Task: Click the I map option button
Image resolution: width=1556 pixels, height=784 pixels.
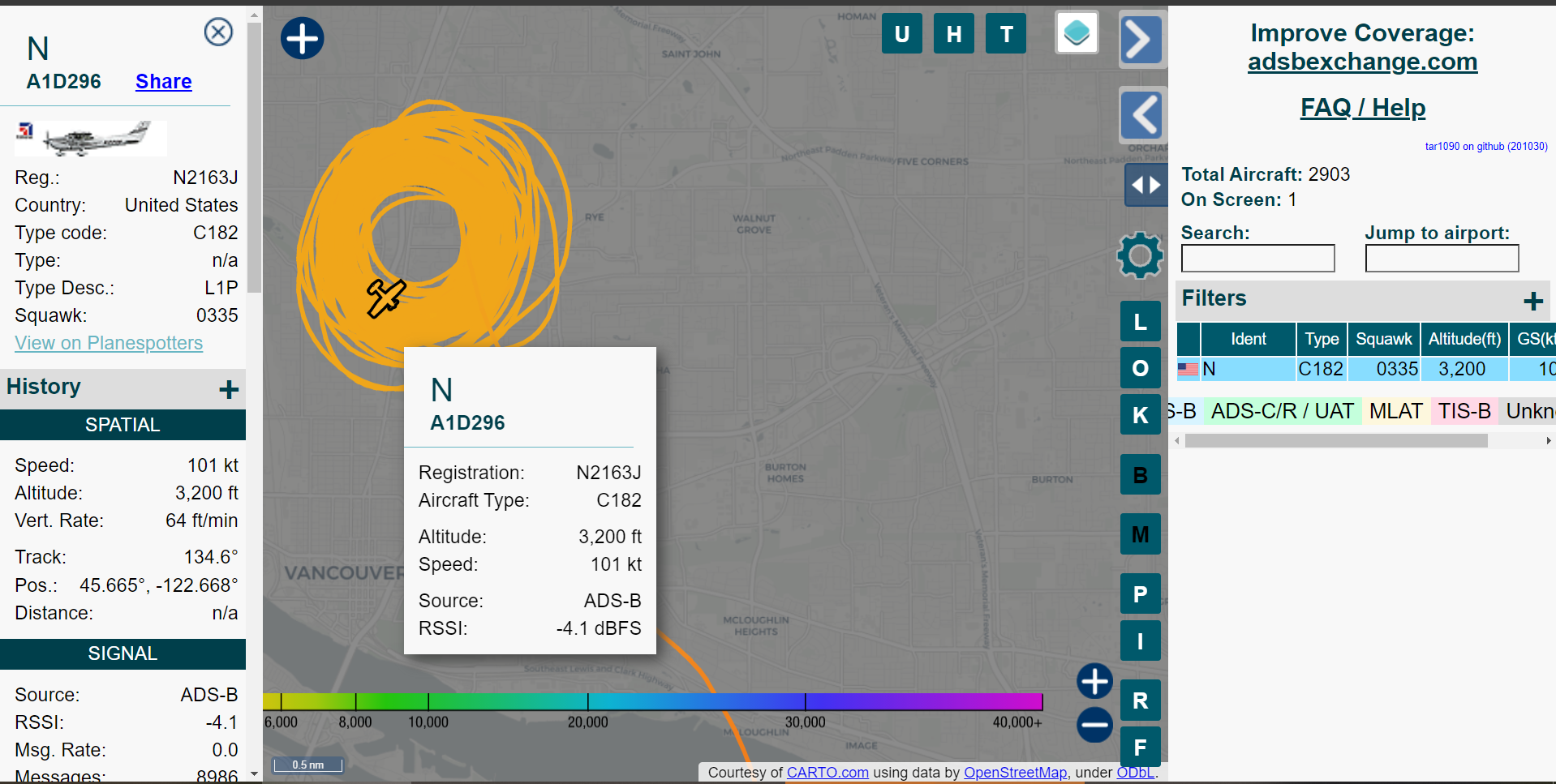Action: (x=1140, y=641)
